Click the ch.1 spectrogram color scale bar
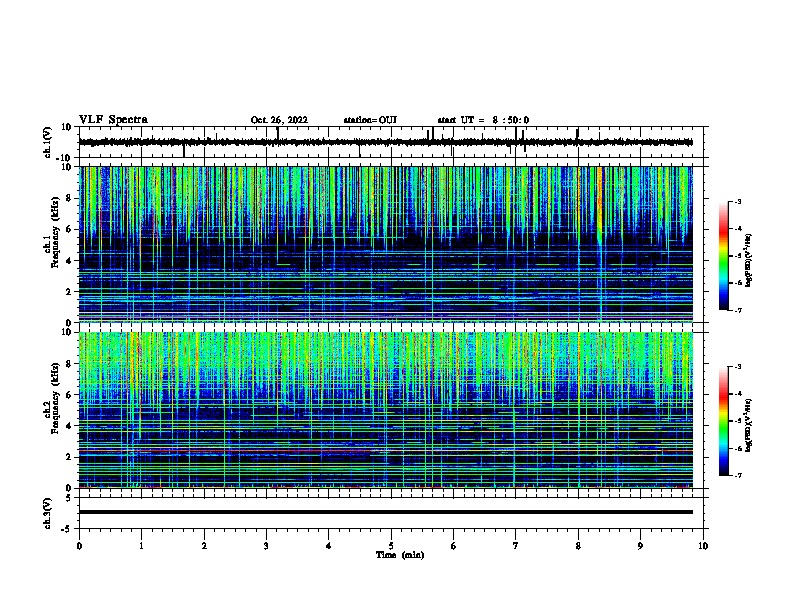This screenshot has width=792, height=612. (x=723, y=256)
